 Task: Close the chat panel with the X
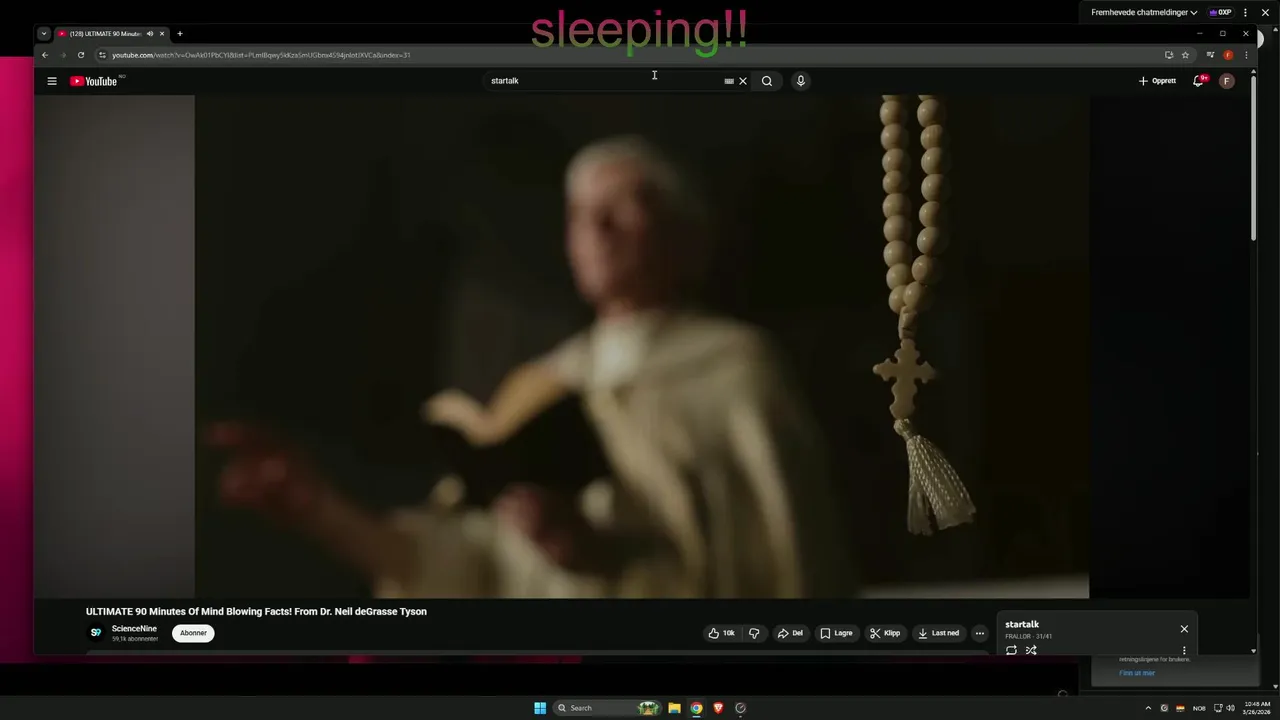click(x=1265, y=13)
